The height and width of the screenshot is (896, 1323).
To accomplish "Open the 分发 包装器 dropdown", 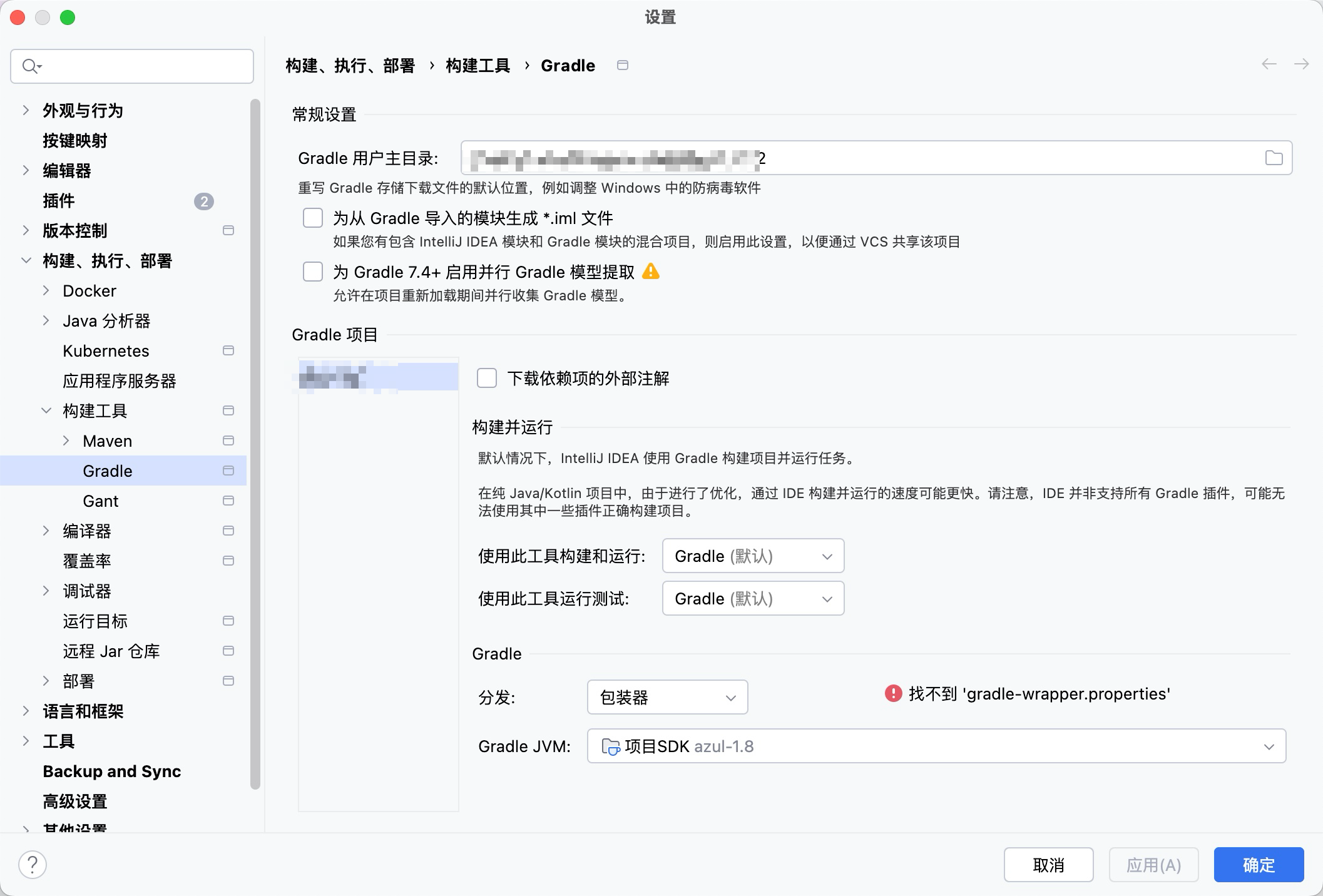I will coord(667,697).
